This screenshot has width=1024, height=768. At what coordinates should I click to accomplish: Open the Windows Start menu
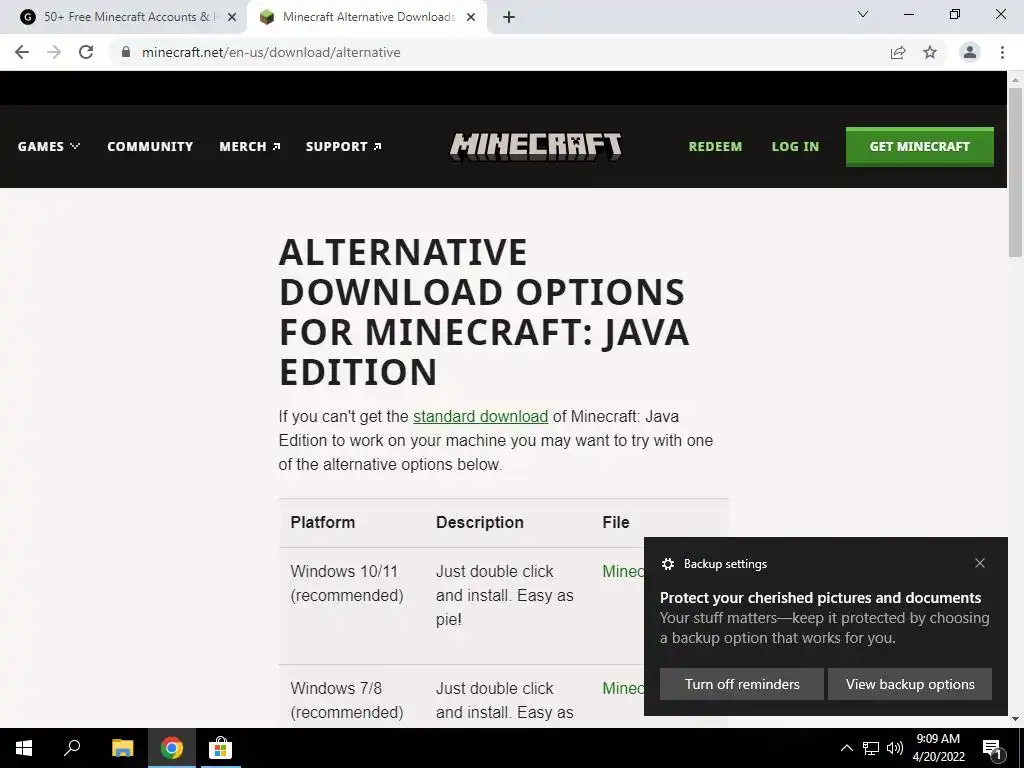24,748
